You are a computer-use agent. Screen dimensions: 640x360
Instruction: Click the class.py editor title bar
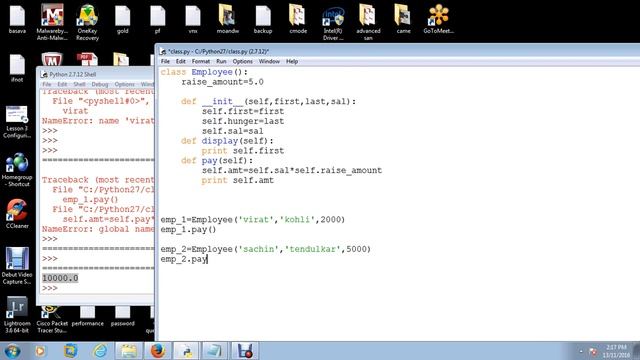click(x=398, y=51)
